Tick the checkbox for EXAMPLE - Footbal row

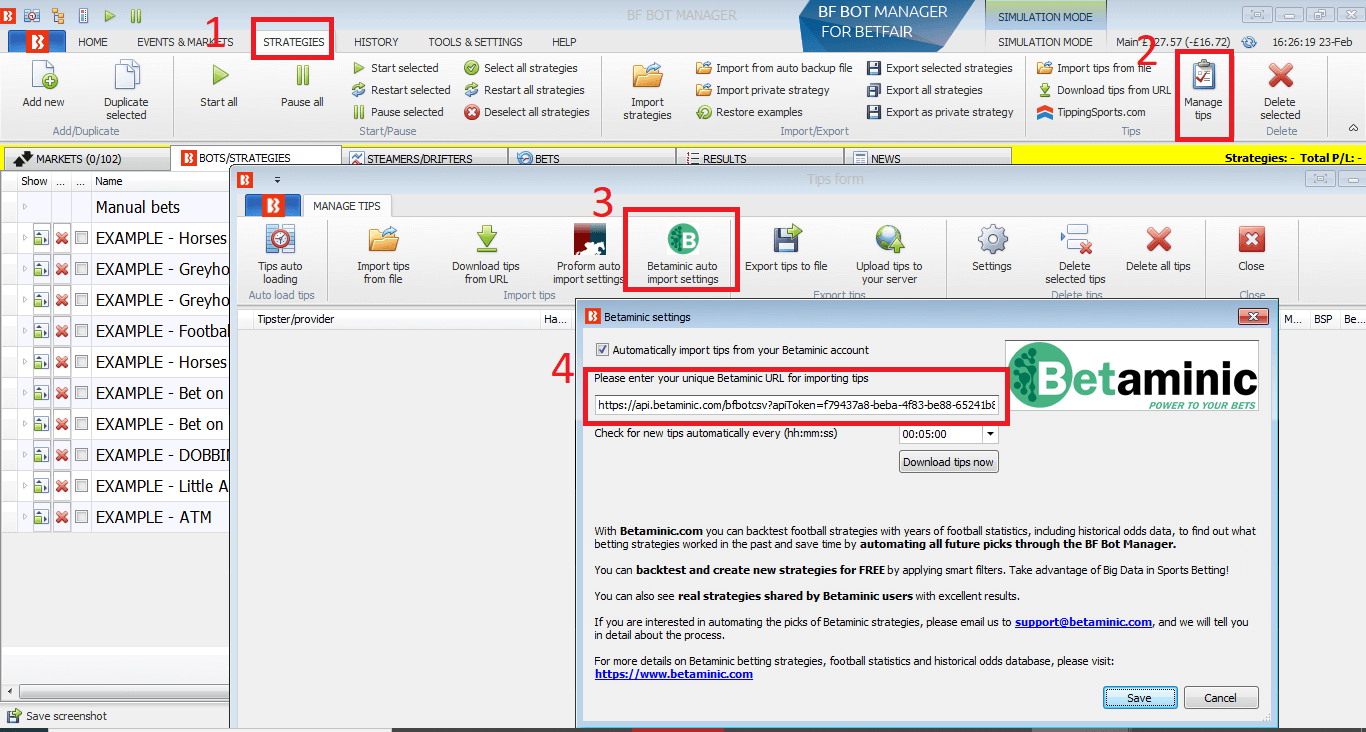(82, 331)
